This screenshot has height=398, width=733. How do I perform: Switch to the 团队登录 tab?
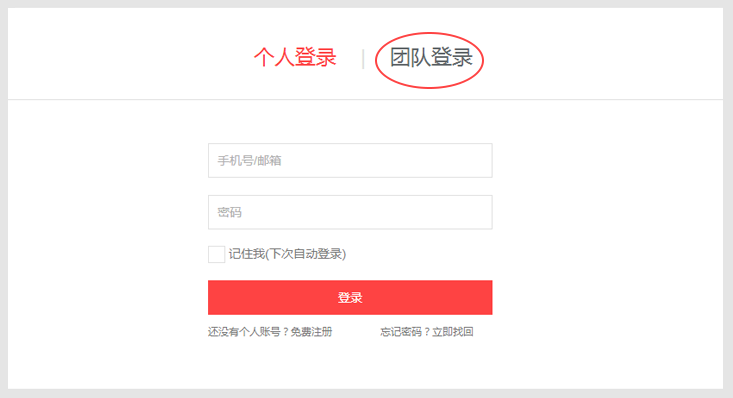coord(431,58)
